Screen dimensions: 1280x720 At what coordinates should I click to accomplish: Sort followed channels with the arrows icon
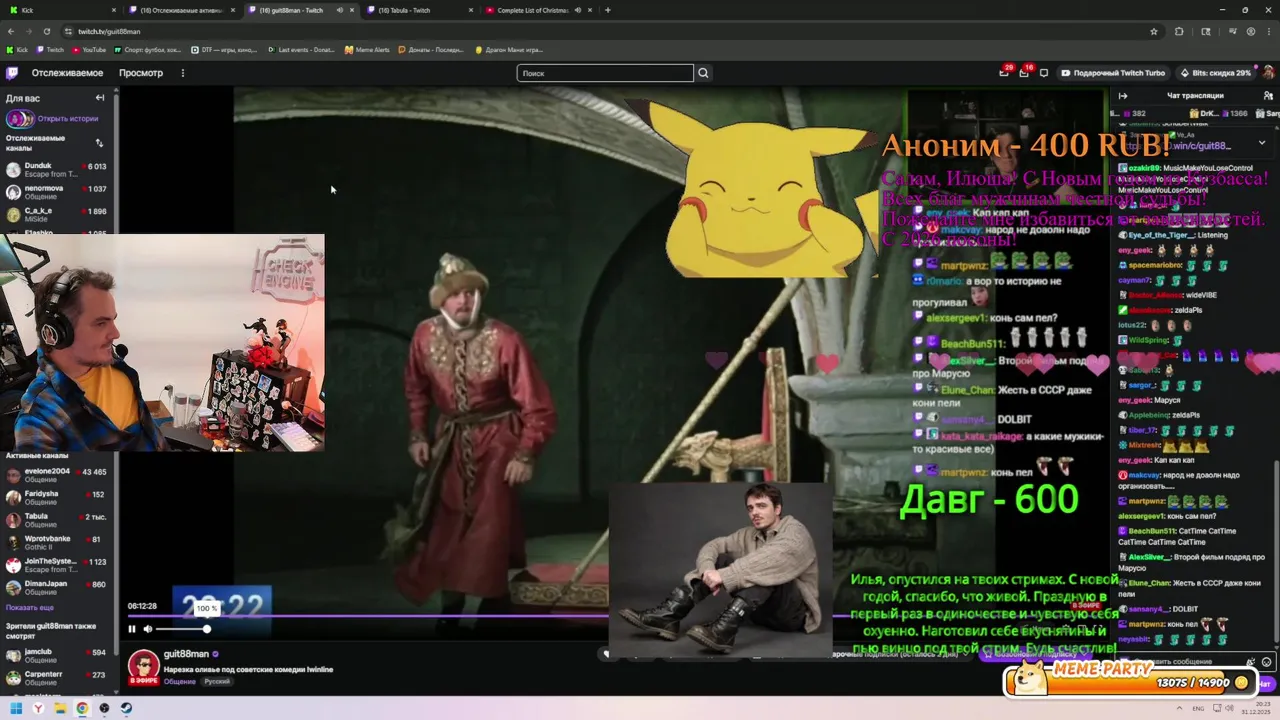tap(99, 143)
